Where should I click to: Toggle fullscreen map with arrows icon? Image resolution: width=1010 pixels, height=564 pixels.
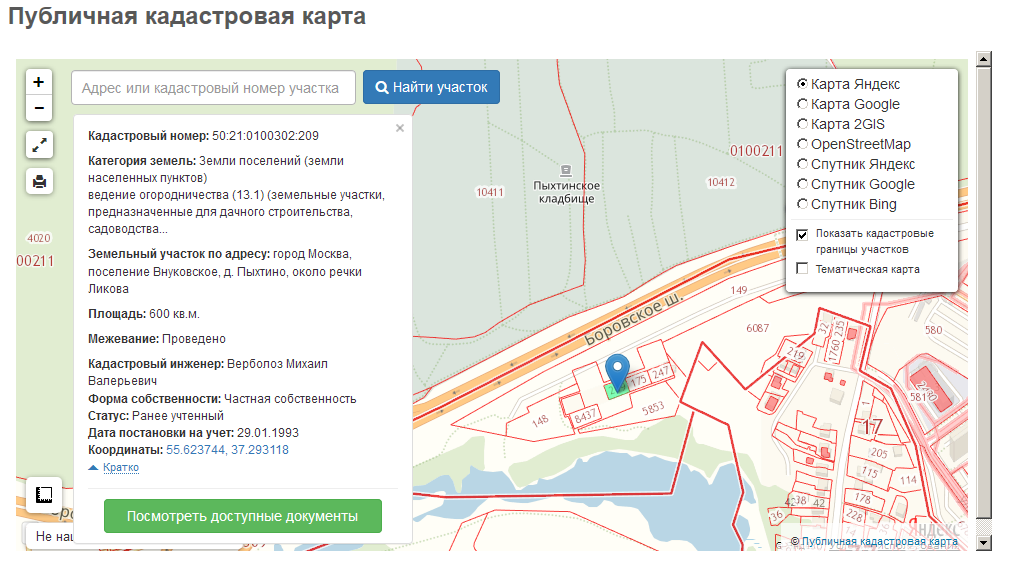coord(39,145)
